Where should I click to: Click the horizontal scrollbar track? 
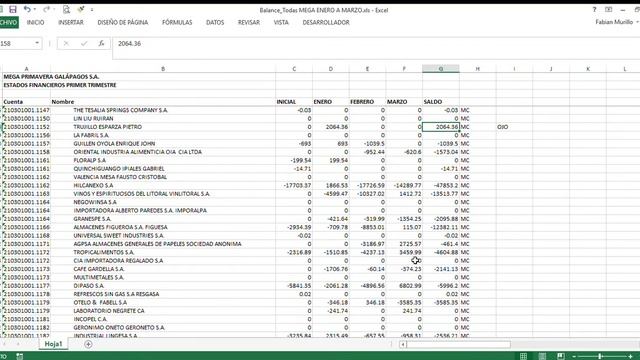[x=459, y=344]
